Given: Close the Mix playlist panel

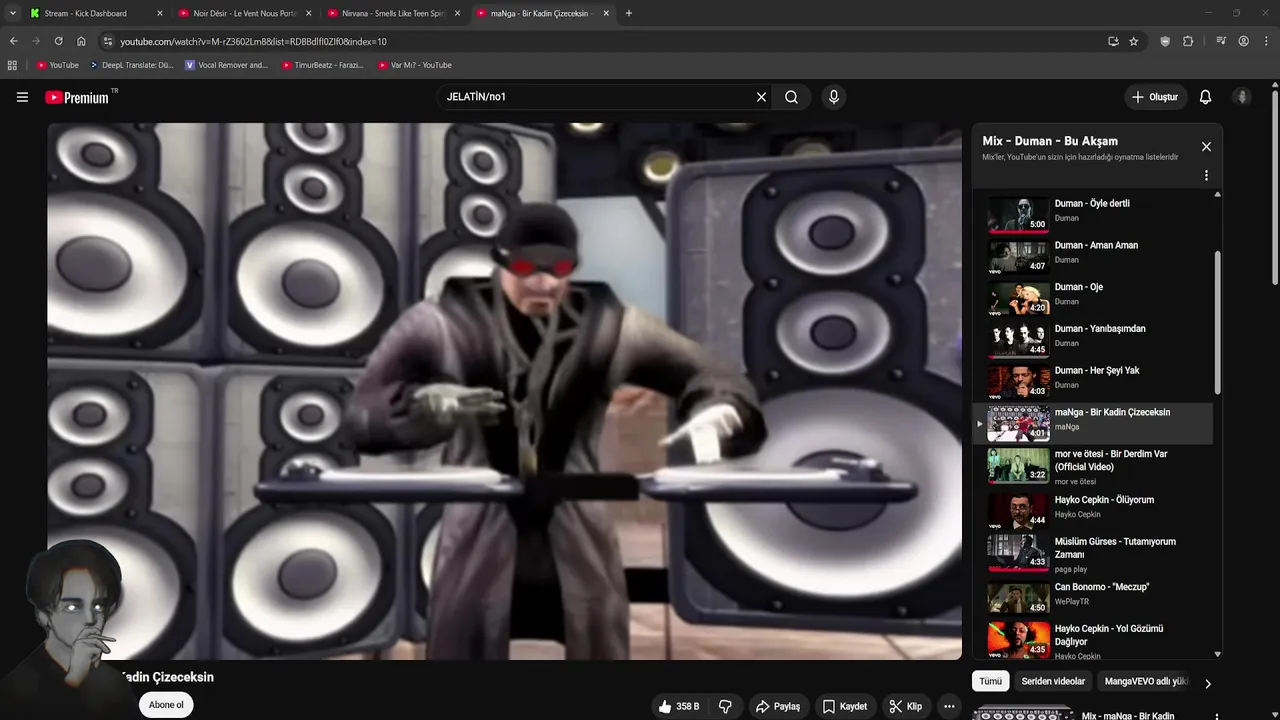Looking at the screenshot, I should [1206, 147].
